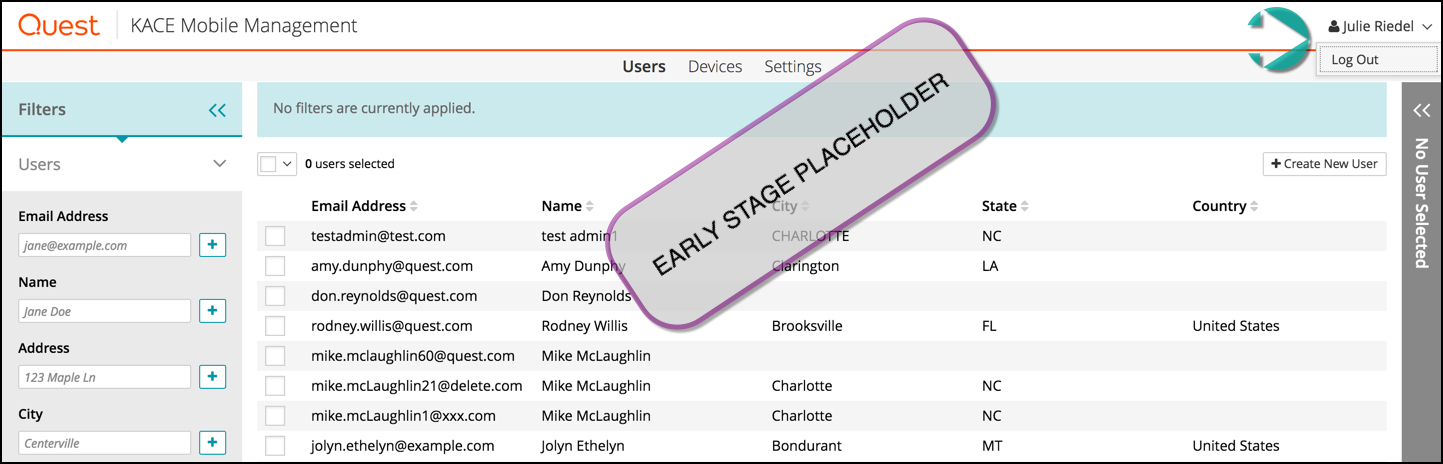Choose Log Out from the user menu
This screenshot has height=464, width=1443.
pos(1355,60)
